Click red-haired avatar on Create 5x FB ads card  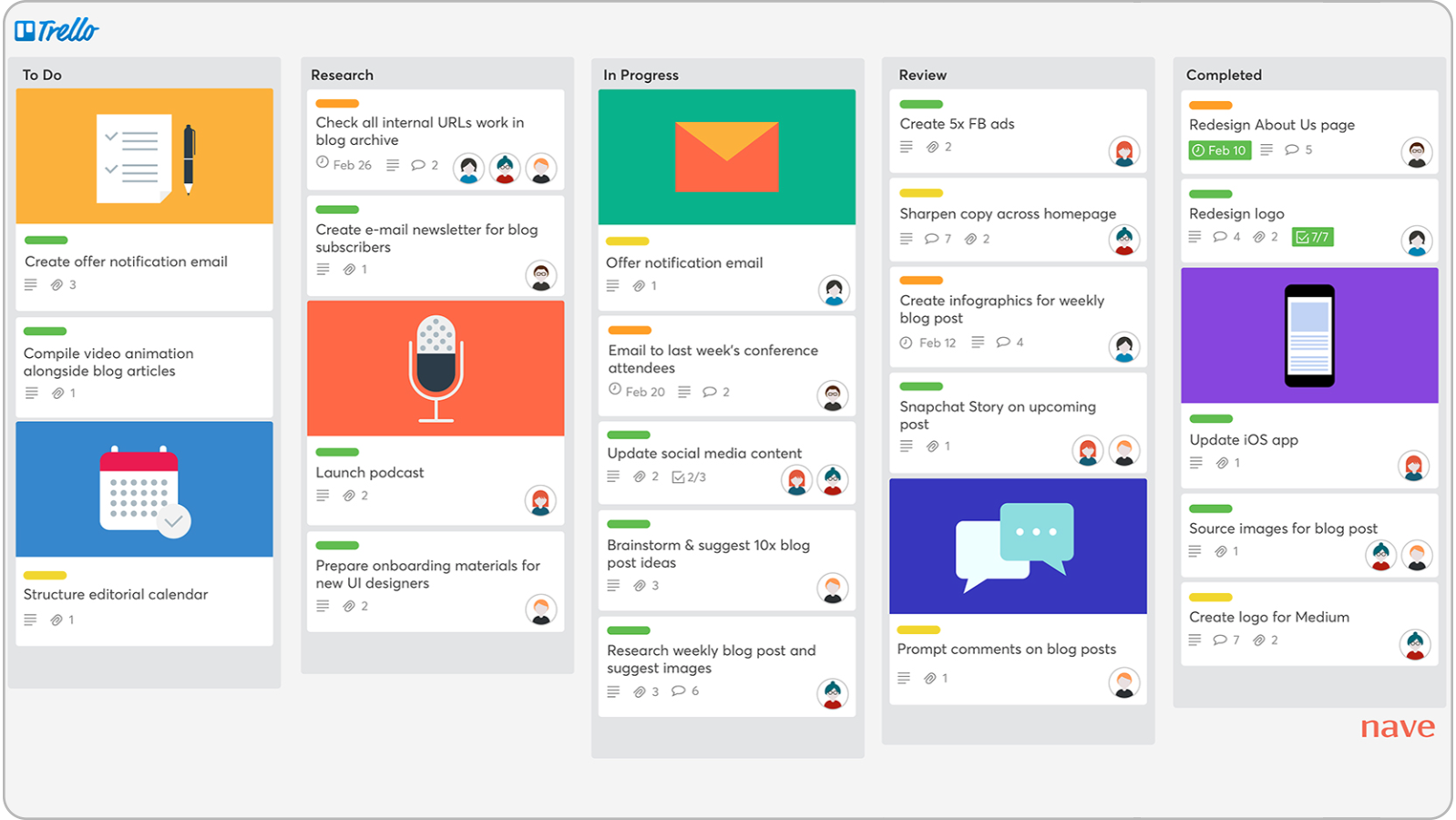pyautogui.click(x=1124, y=152)
